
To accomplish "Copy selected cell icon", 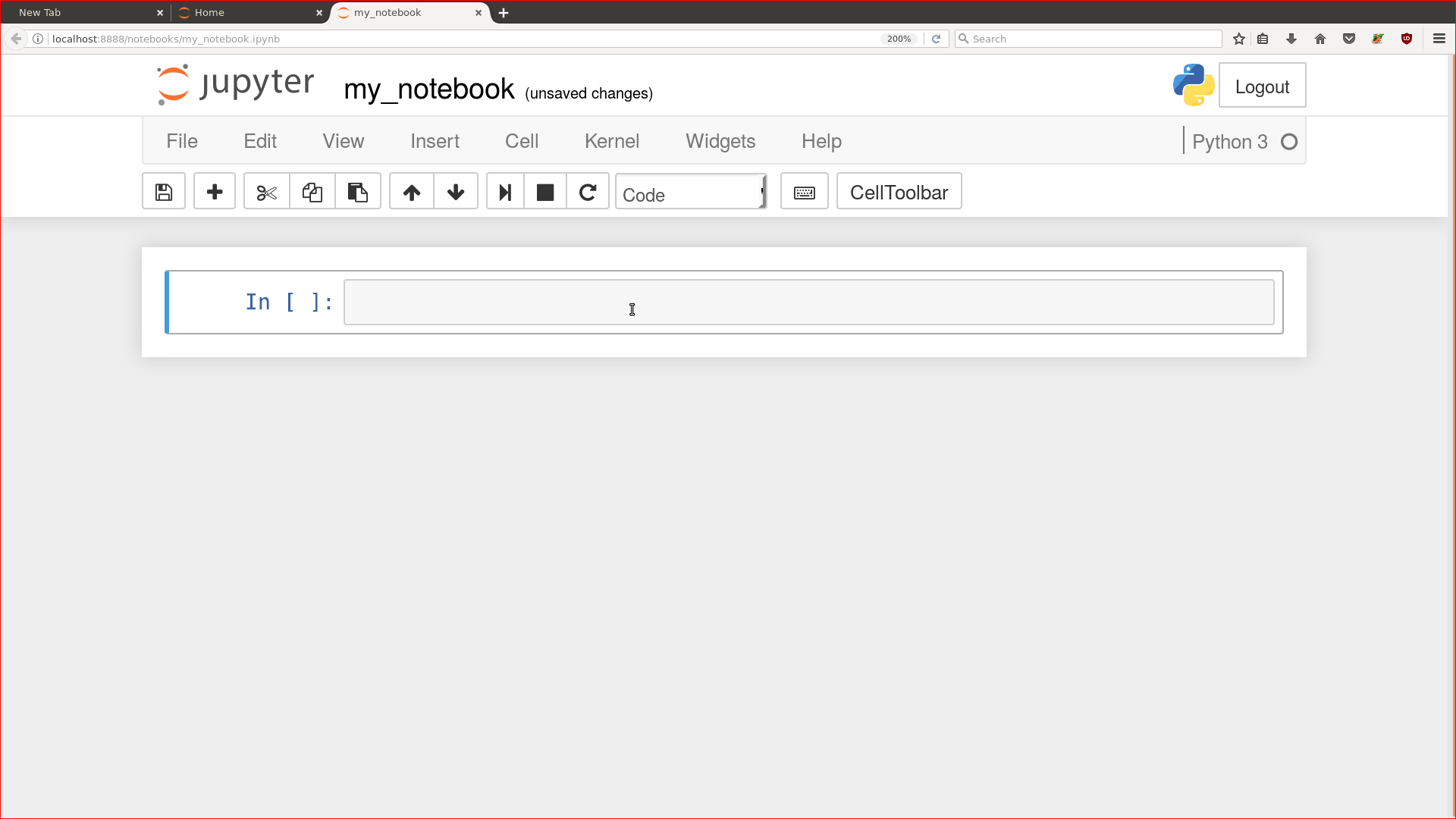I will (x=312, y=192).
